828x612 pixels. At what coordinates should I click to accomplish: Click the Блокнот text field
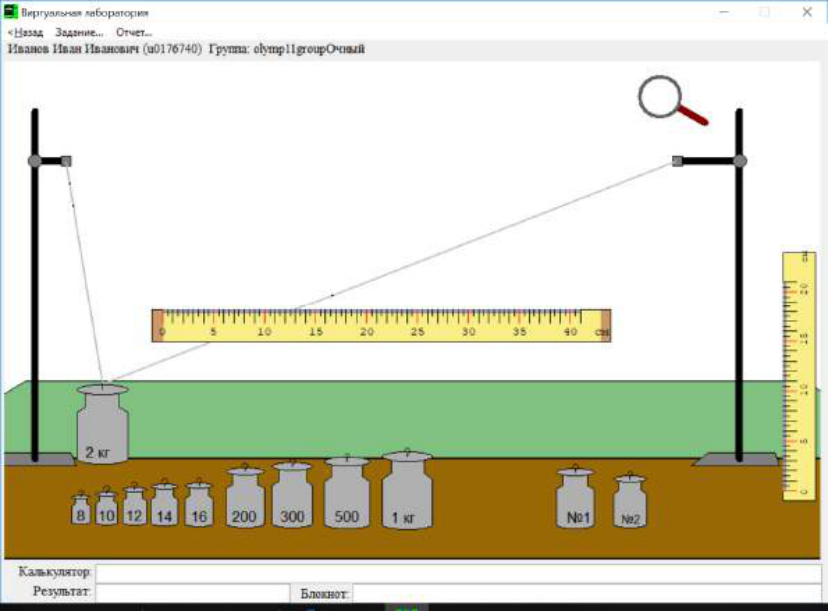(x=587, y=593)
